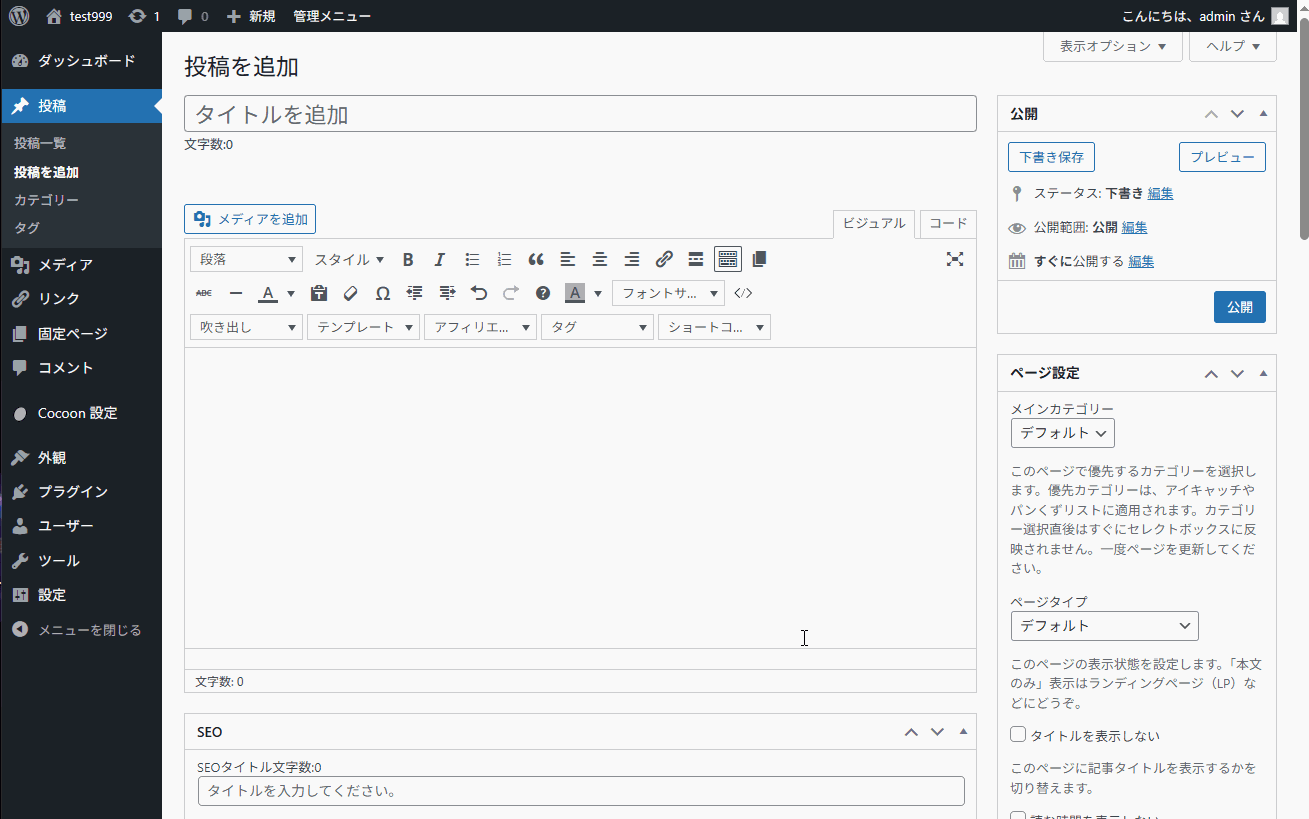
Task: Open the メインカテゴリー select box
Action: [x=1063, y=433]
